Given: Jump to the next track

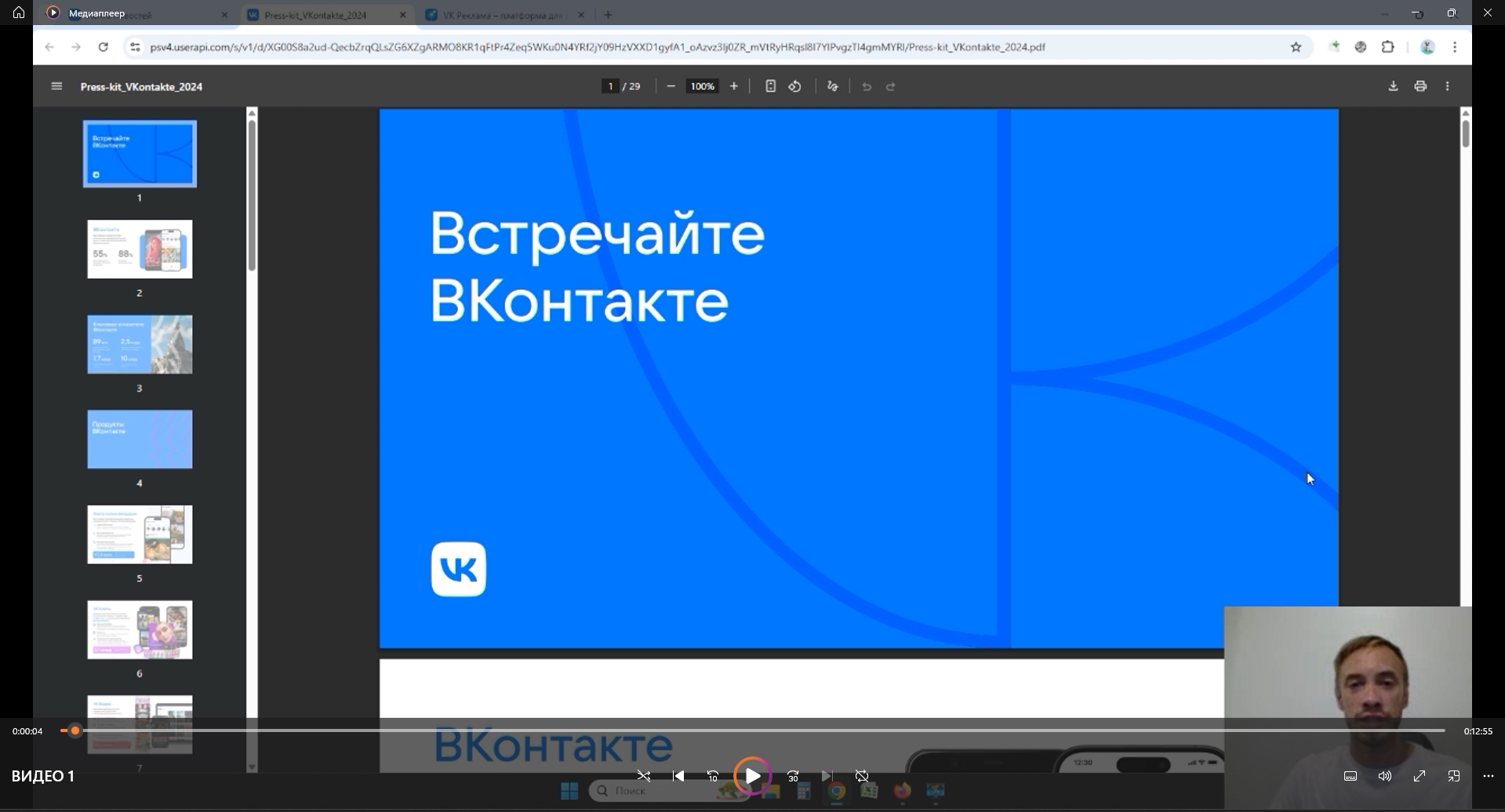Looking at the screenshot, I should coord(827,776).
